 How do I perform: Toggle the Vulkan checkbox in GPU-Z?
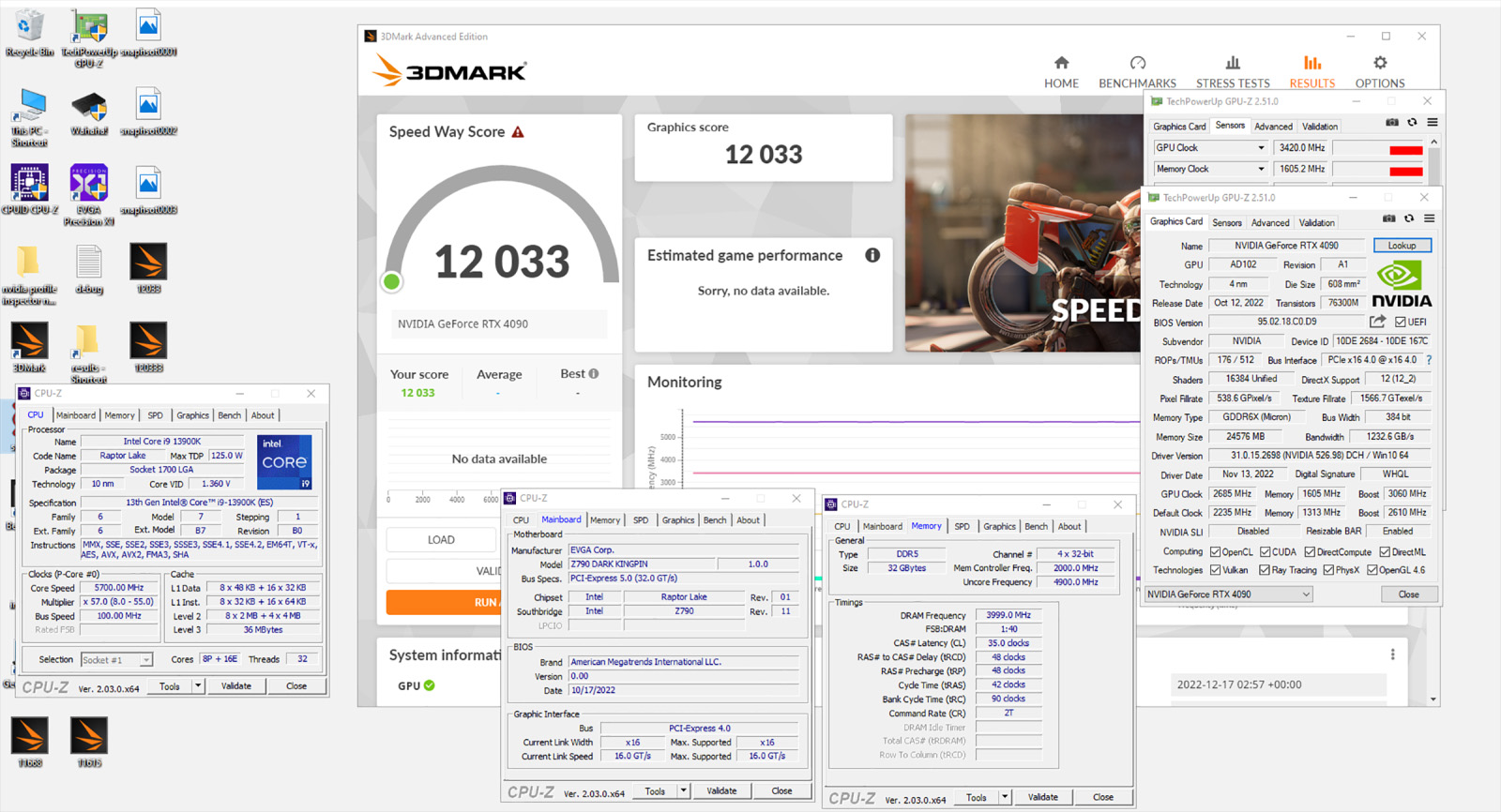(1215, 570)
